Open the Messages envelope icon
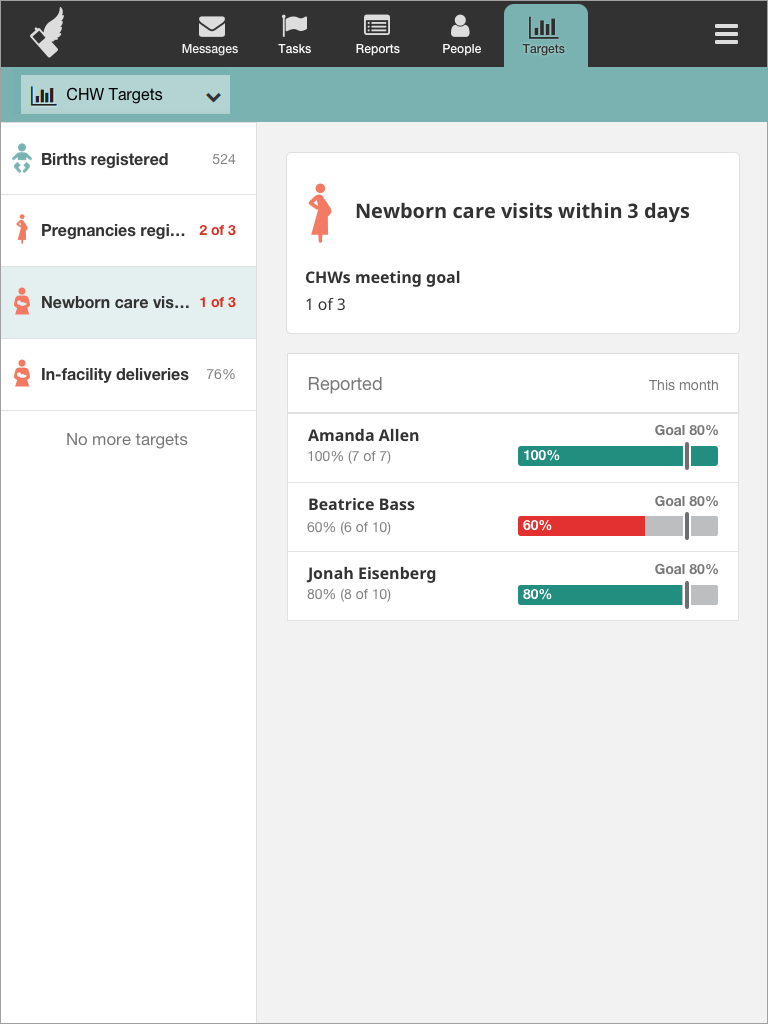Screen dimensions: 768x1024 point(210,28)
